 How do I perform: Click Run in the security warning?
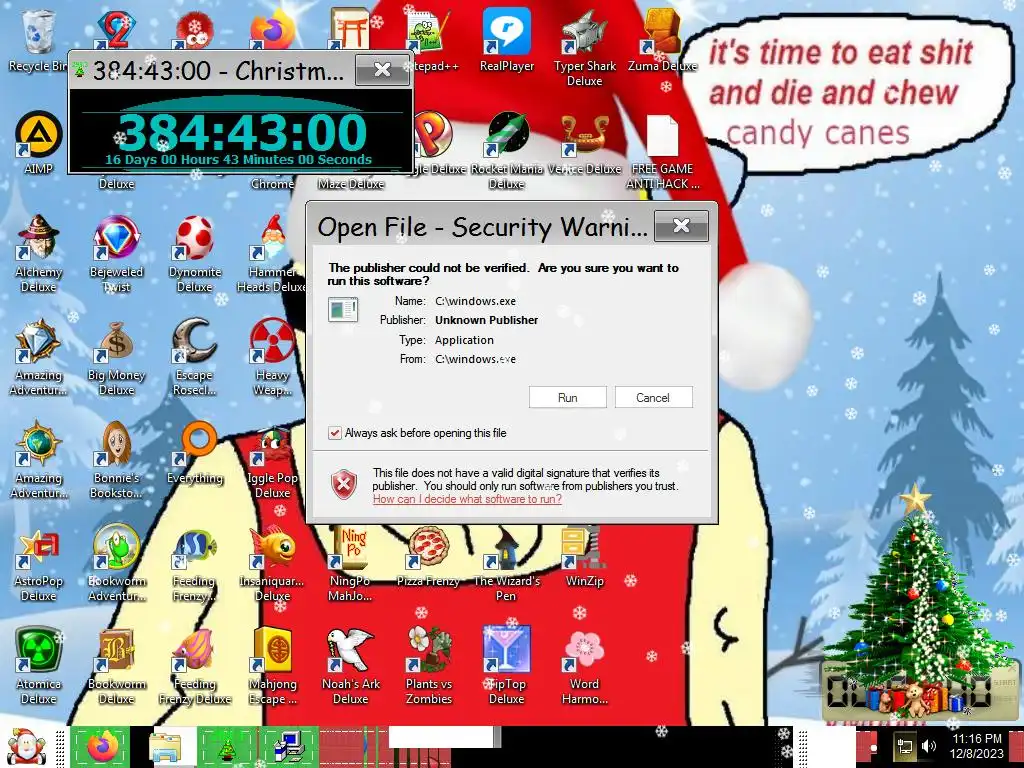(x=568, y=397)
